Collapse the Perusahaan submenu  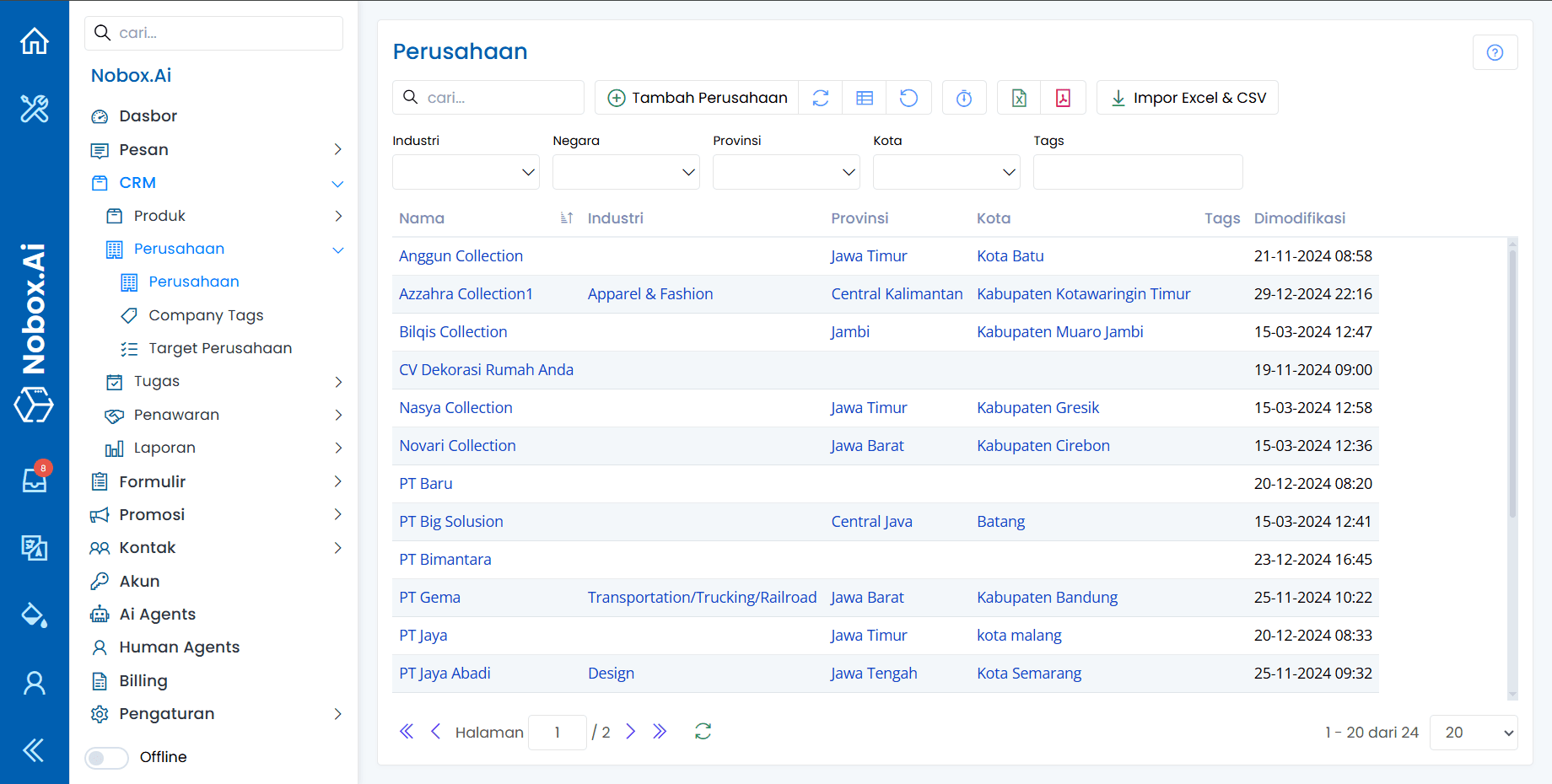(338, 250)
